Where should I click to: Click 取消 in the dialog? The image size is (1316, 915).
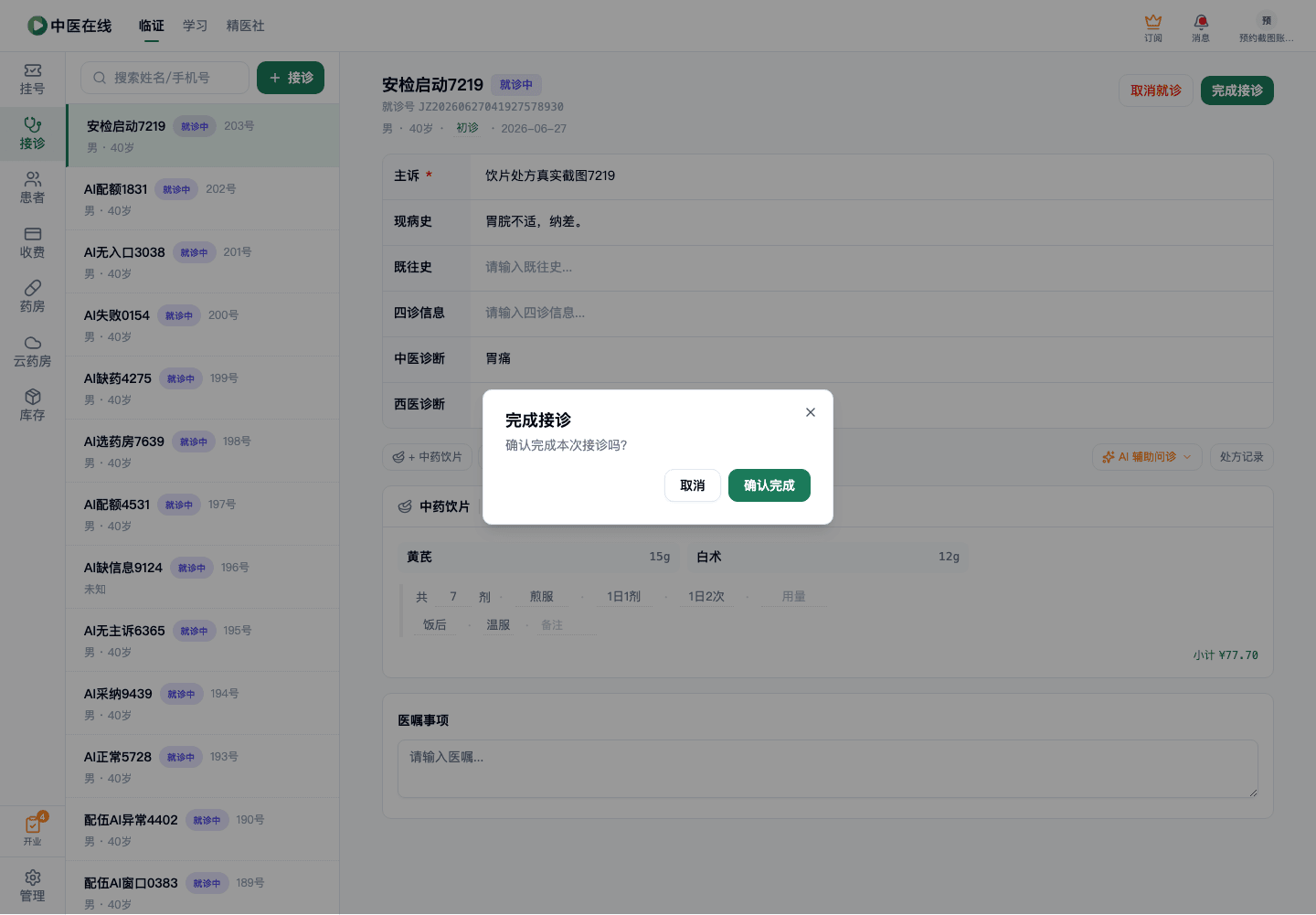click(693, 485)
